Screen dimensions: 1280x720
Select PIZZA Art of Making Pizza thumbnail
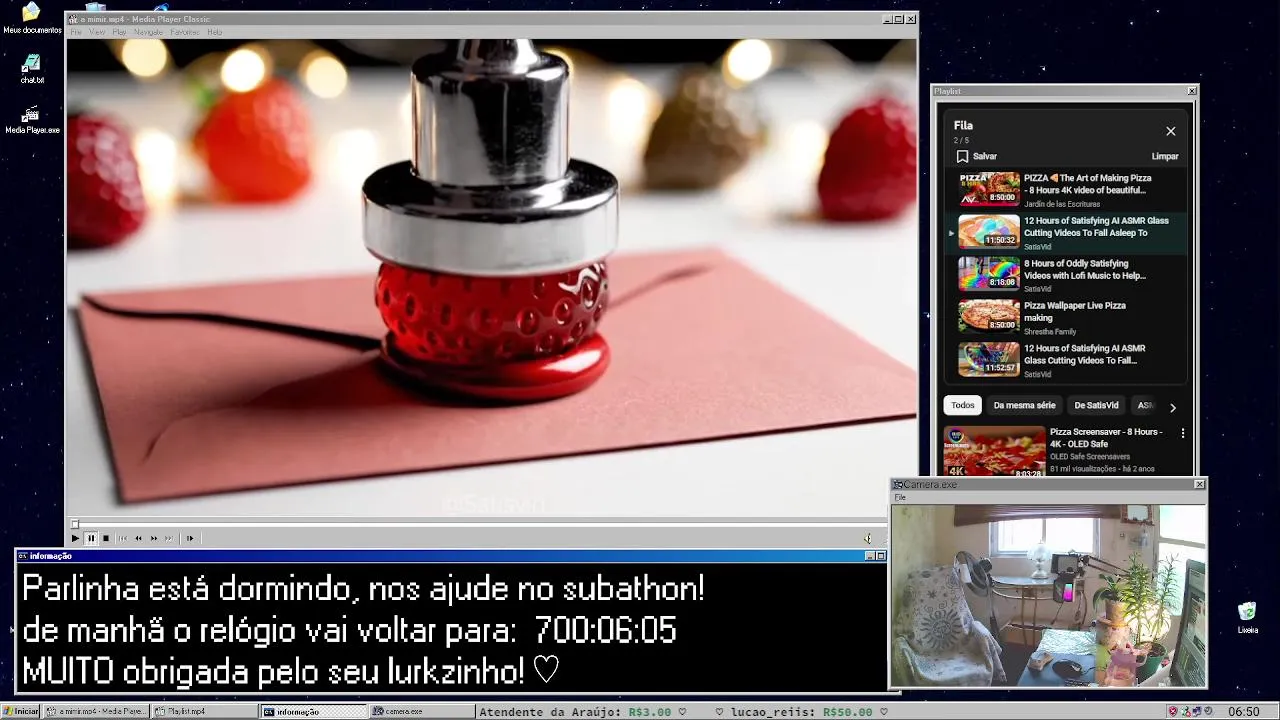989,189
